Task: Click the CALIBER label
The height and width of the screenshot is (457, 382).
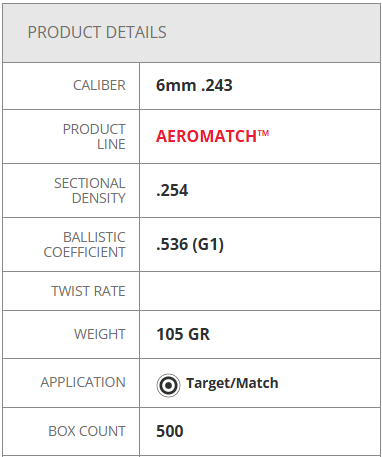Action: 99,86
